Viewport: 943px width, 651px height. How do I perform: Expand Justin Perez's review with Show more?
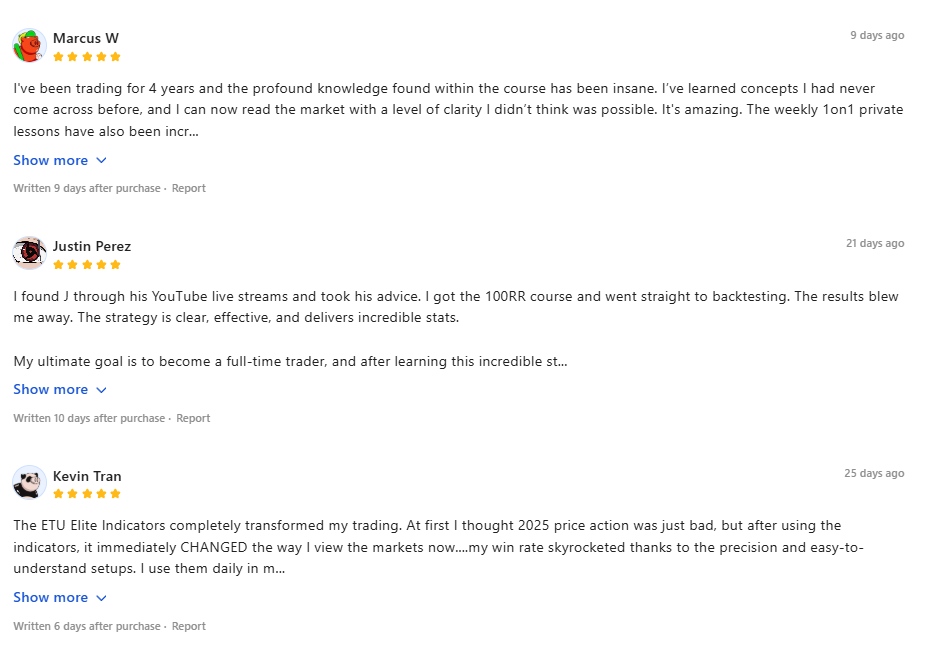click(x=60, y=389)
